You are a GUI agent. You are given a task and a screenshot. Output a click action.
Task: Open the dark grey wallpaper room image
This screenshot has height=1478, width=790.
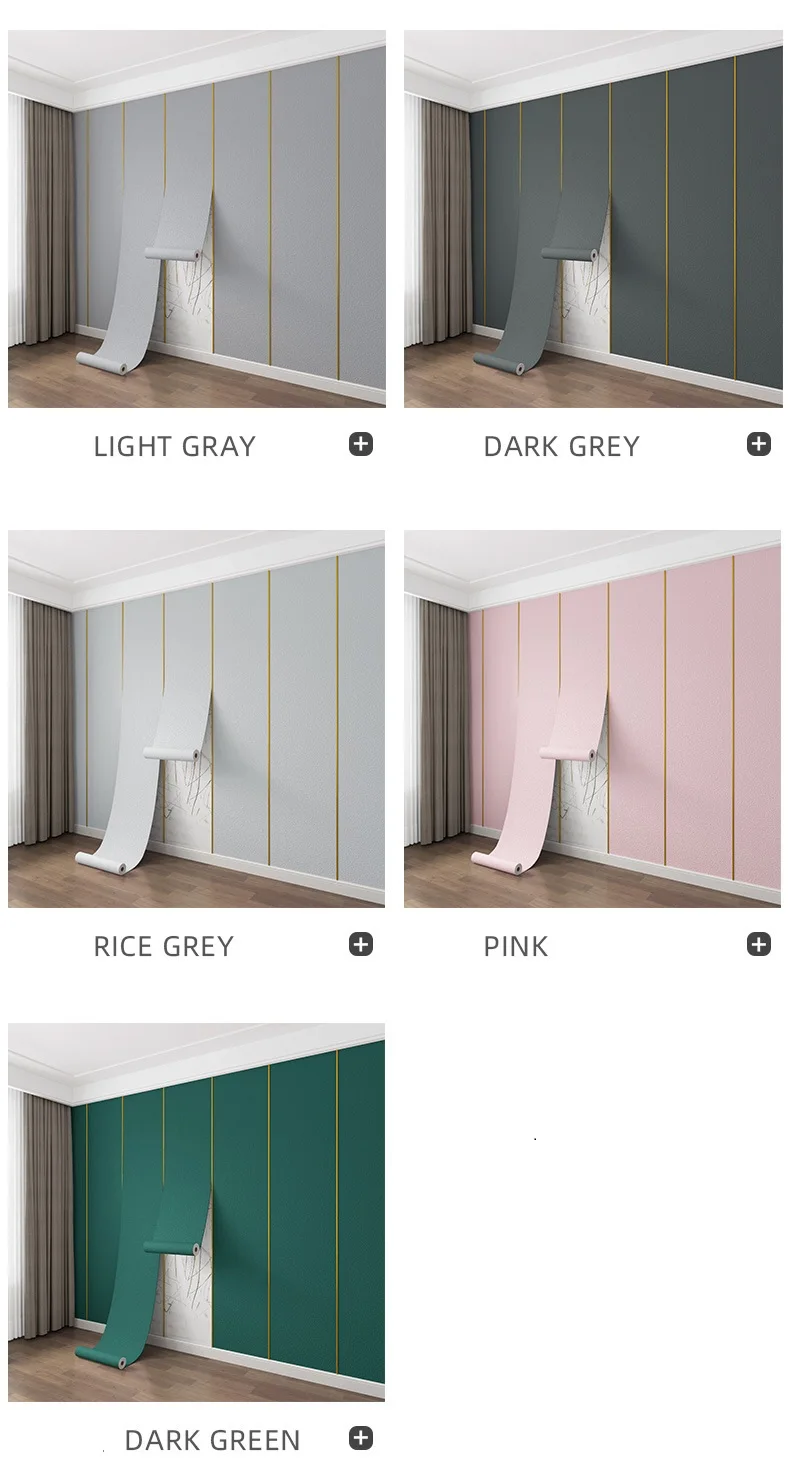pos(593,218)
